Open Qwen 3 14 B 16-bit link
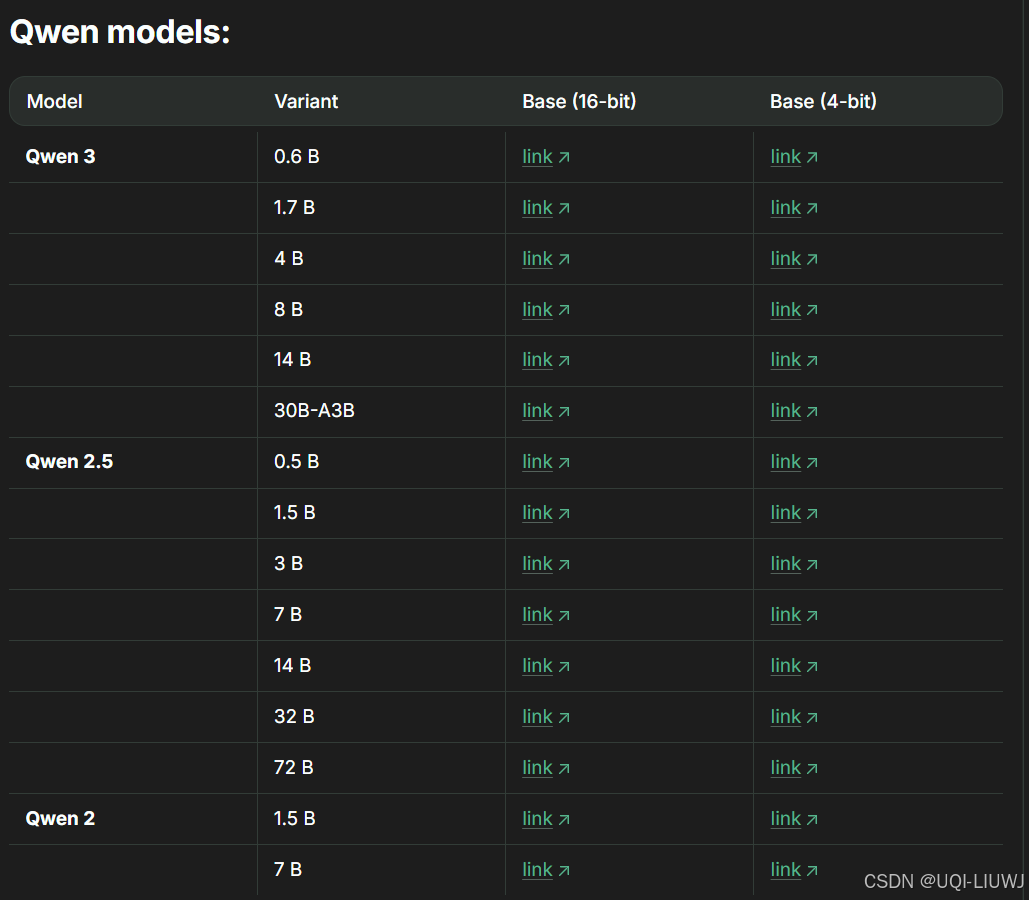The image size is (1029, 900). coord(545,360)
